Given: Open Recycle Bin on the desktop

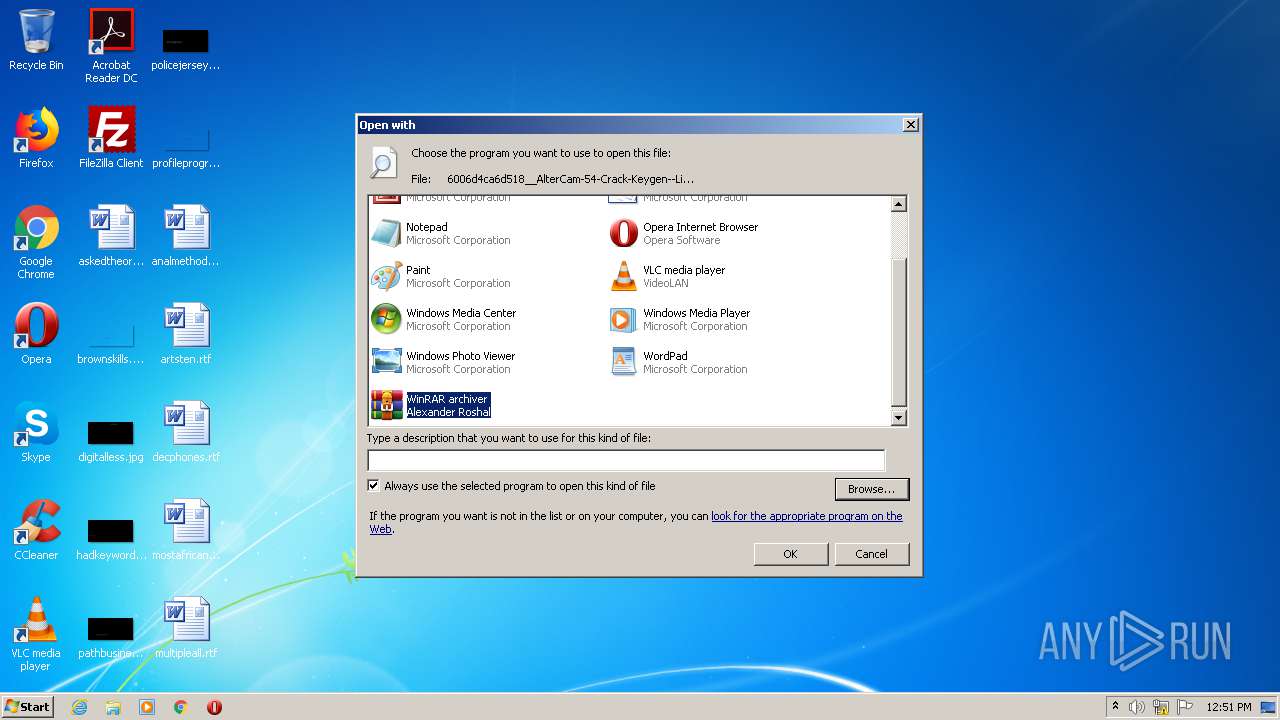Looking at the screenshot, I should tap(36, 40).
